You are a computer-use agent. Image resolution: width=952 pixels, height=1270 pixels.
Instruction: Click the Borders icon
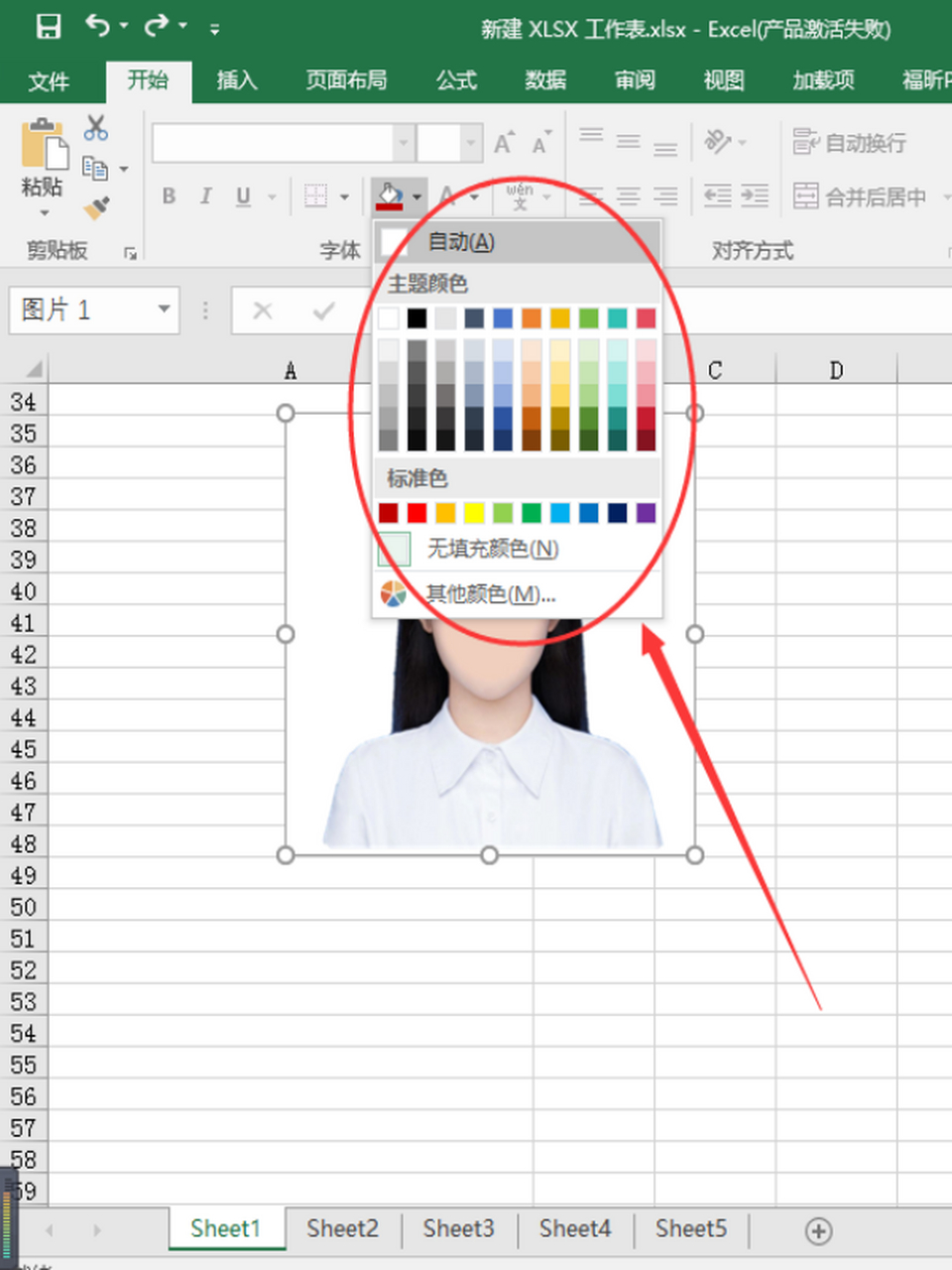pyautogui.click(x=315, y=195)
